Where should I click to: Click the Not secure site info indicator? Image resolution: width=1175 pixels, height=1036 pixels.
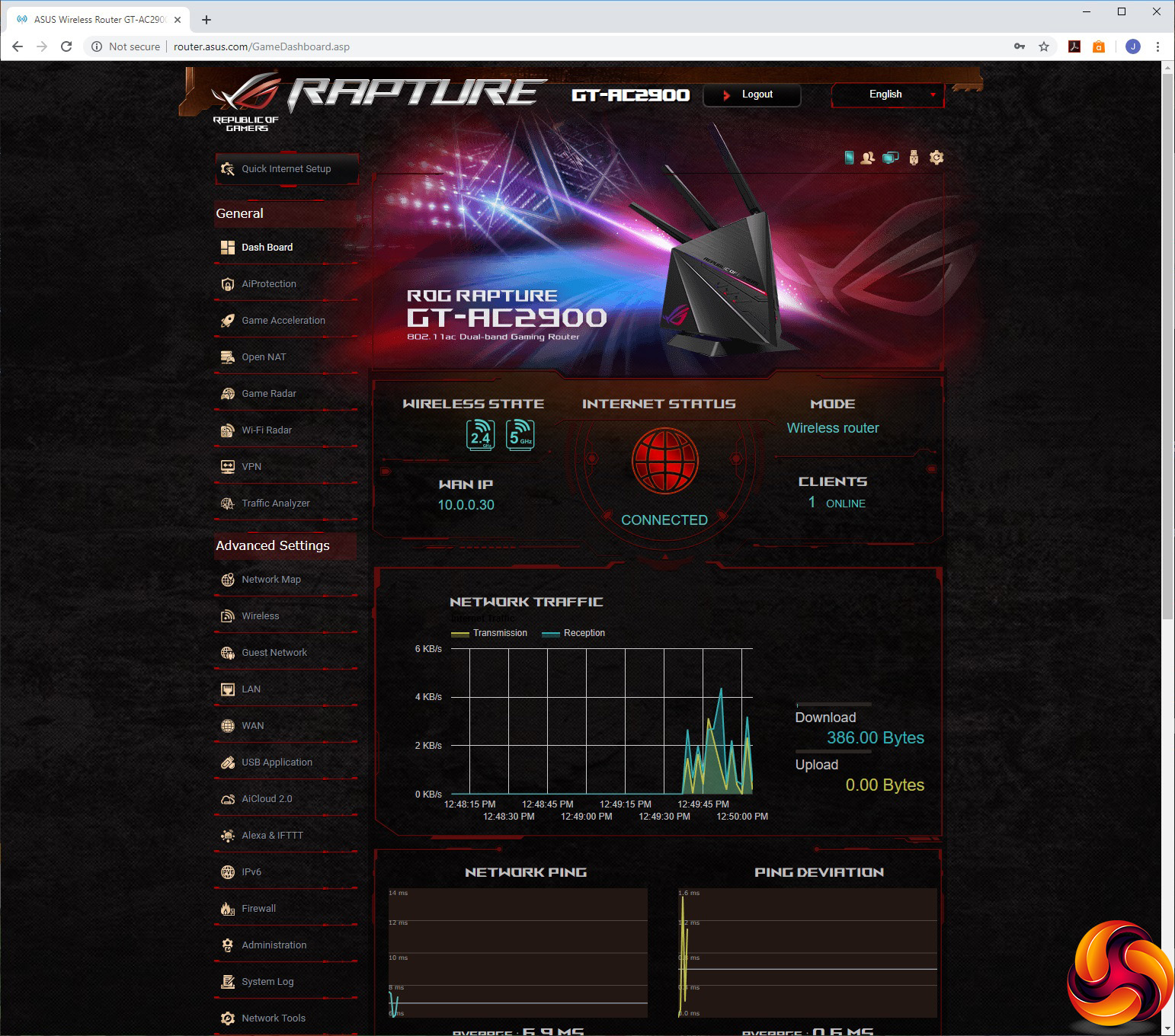(x=126, y=46)
